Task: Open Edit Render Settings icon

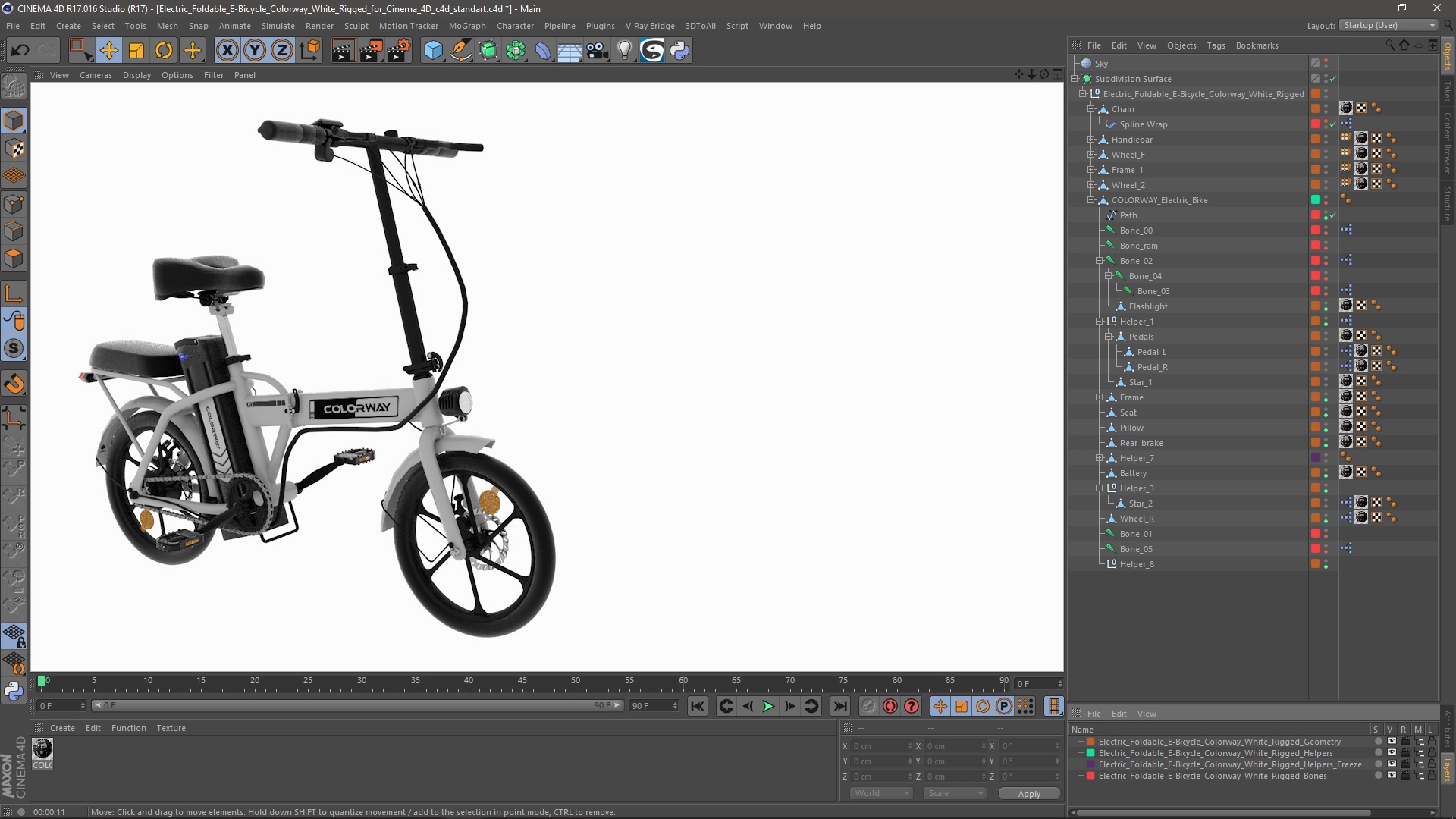Action: tap(399, 50)
